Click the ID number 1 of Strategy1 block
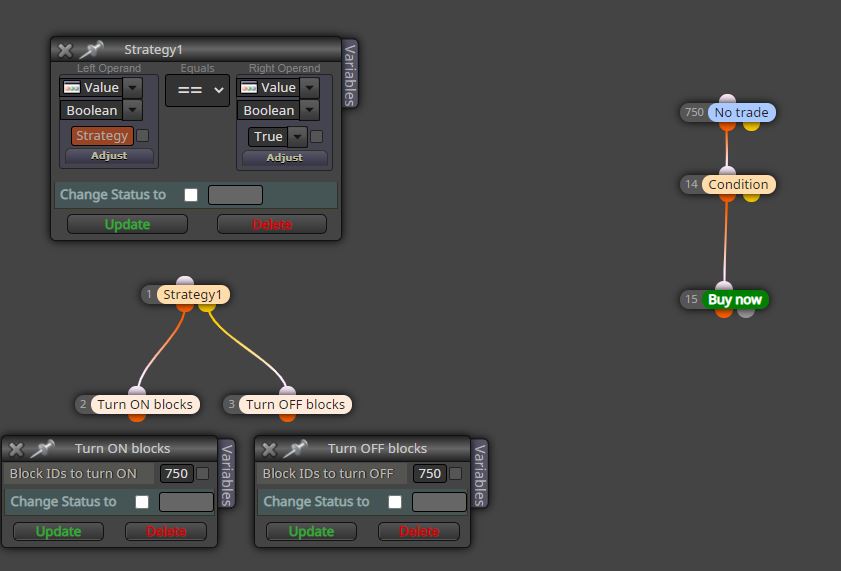Image resolution: width=841 pixels, height=571 pixels. (149, 294)
